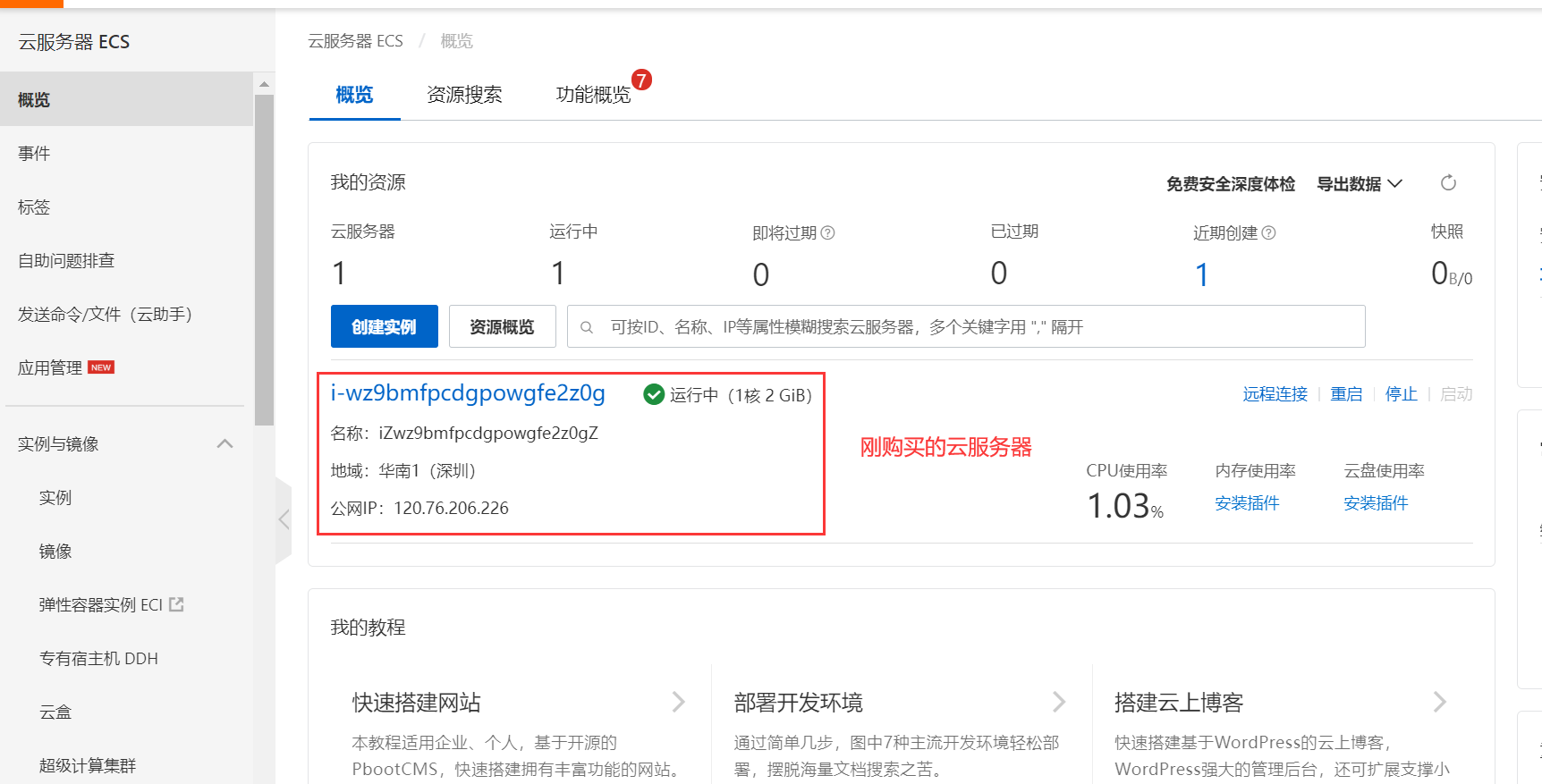Focus the cloud server search input field

pyautogui.click(x=966, y=326)
